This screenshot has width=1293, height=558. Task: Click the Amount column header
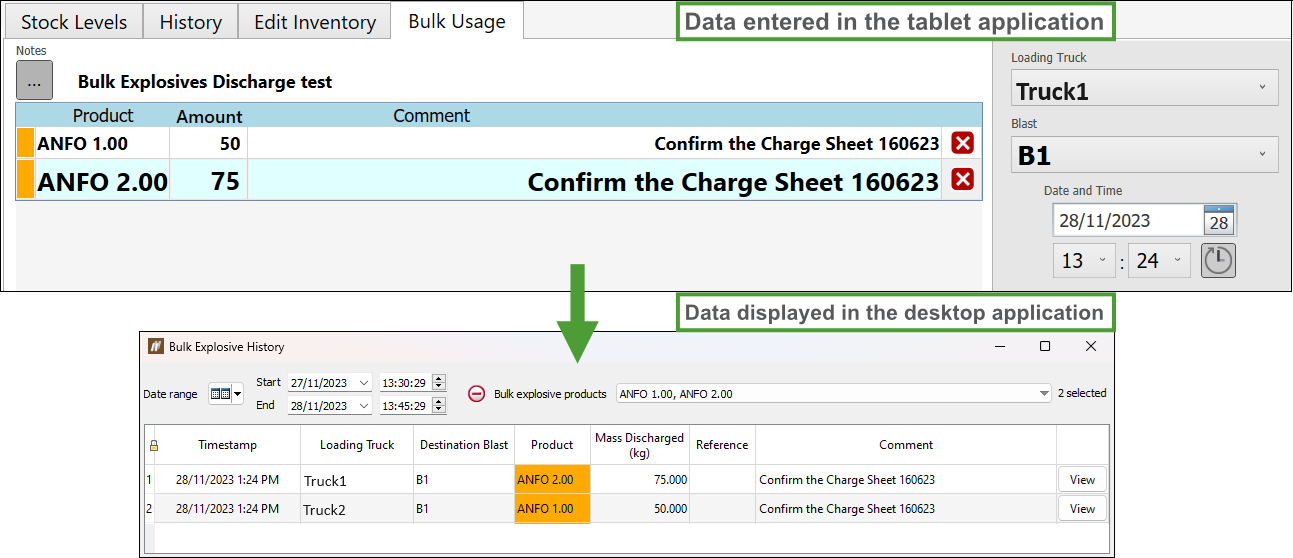pyautogui.click(x=209, y=116)
